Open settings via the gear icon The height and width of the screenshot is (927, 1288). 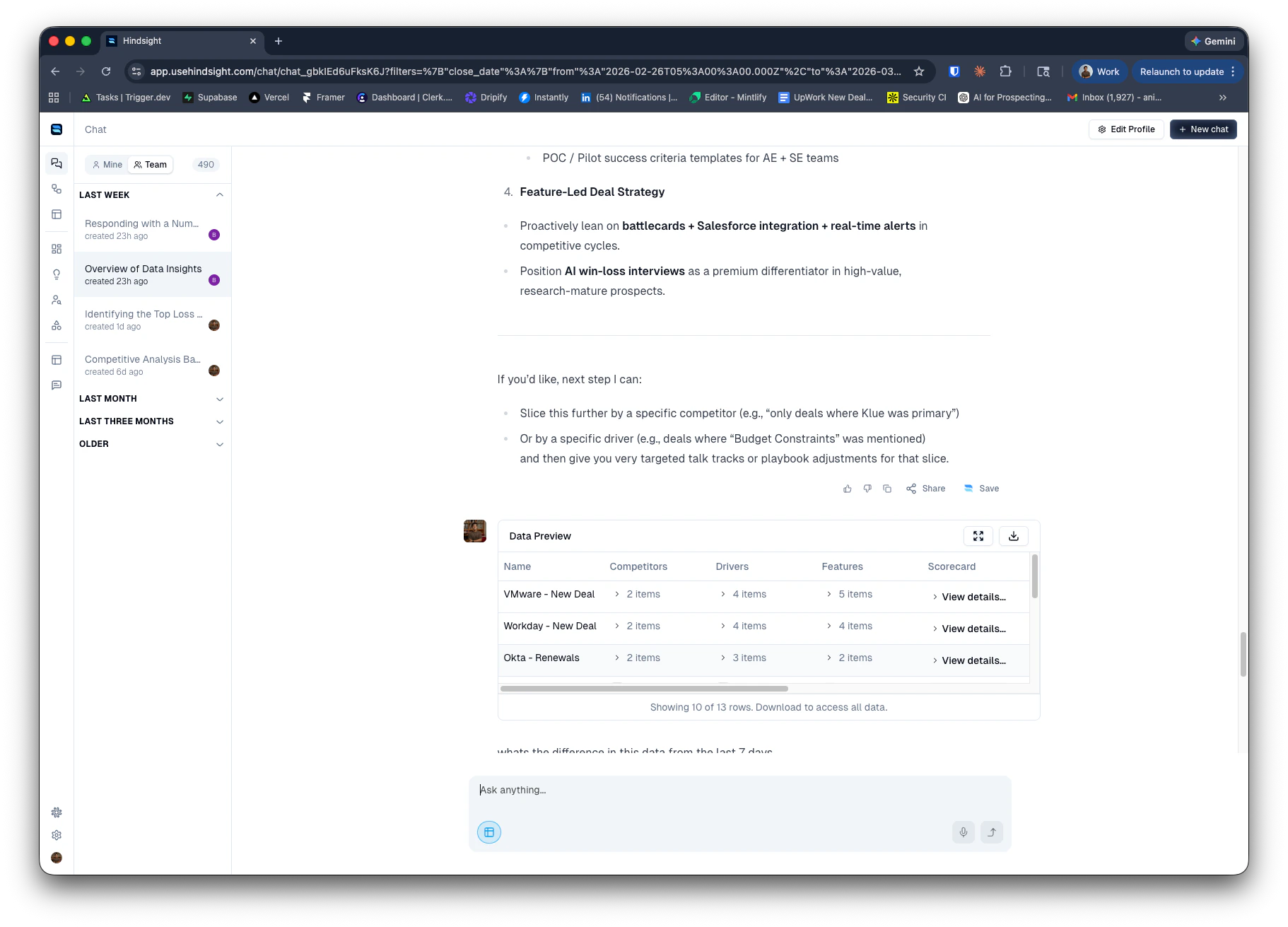[57, 835]
